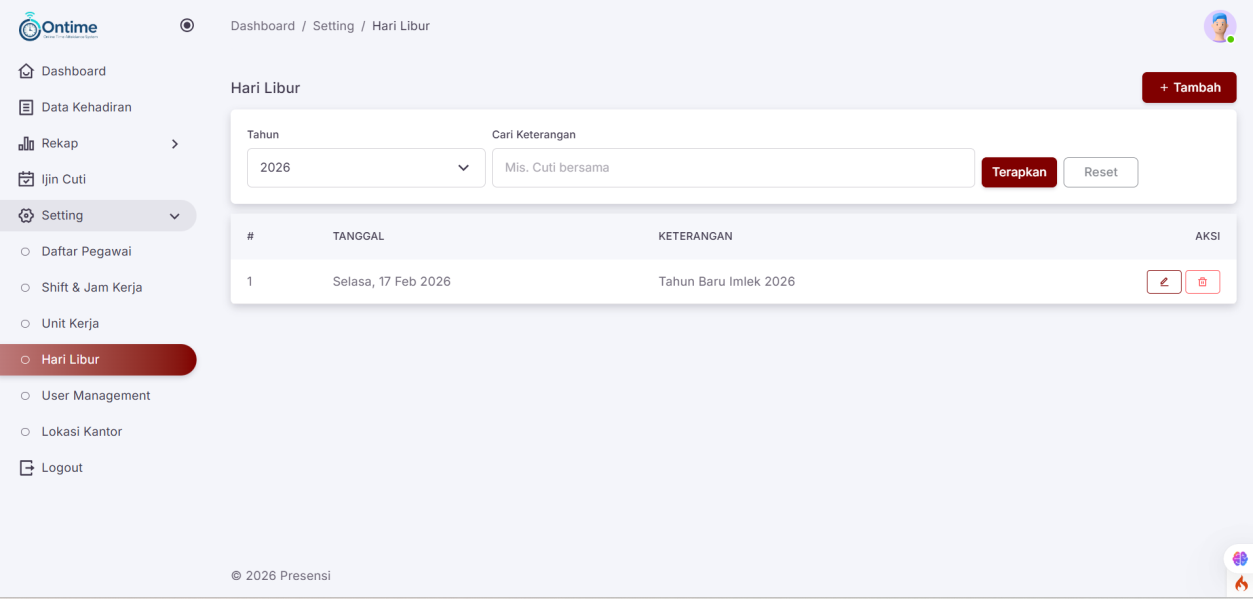Image resolution: width=1253 pixels, height=599 pixels.
Task: Click the flame icon at the bottom right
Action: click(x=1241, y=584)
